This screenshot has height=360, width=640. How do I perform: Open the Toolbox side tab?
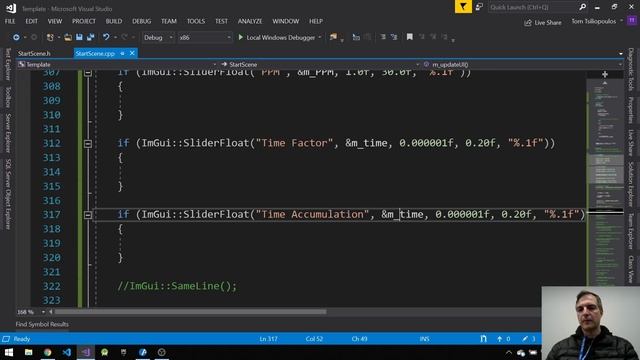(x=8, y=97)
